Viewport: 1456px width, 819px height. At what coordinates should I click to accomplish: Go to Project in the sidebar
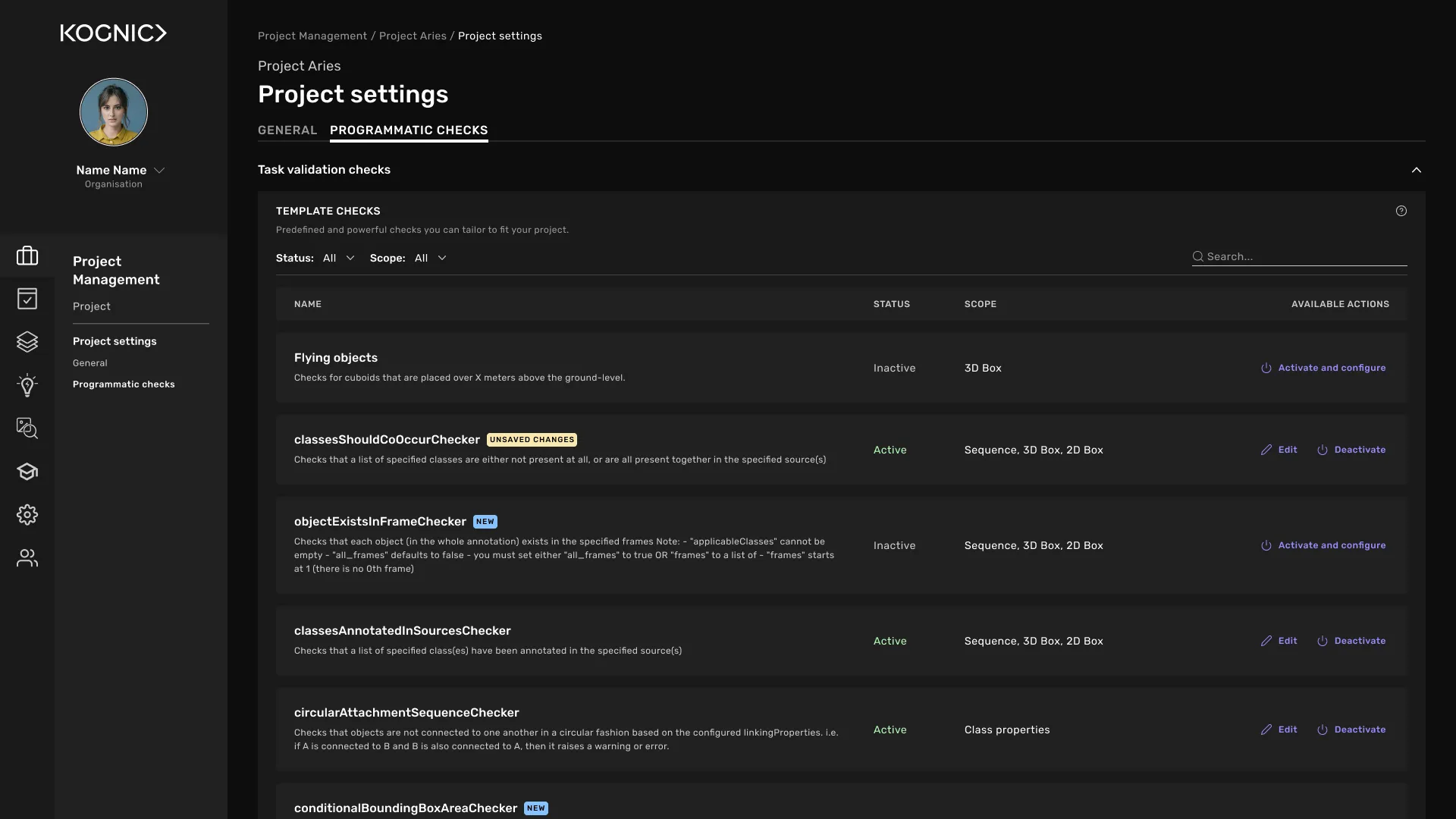point(92,306)
